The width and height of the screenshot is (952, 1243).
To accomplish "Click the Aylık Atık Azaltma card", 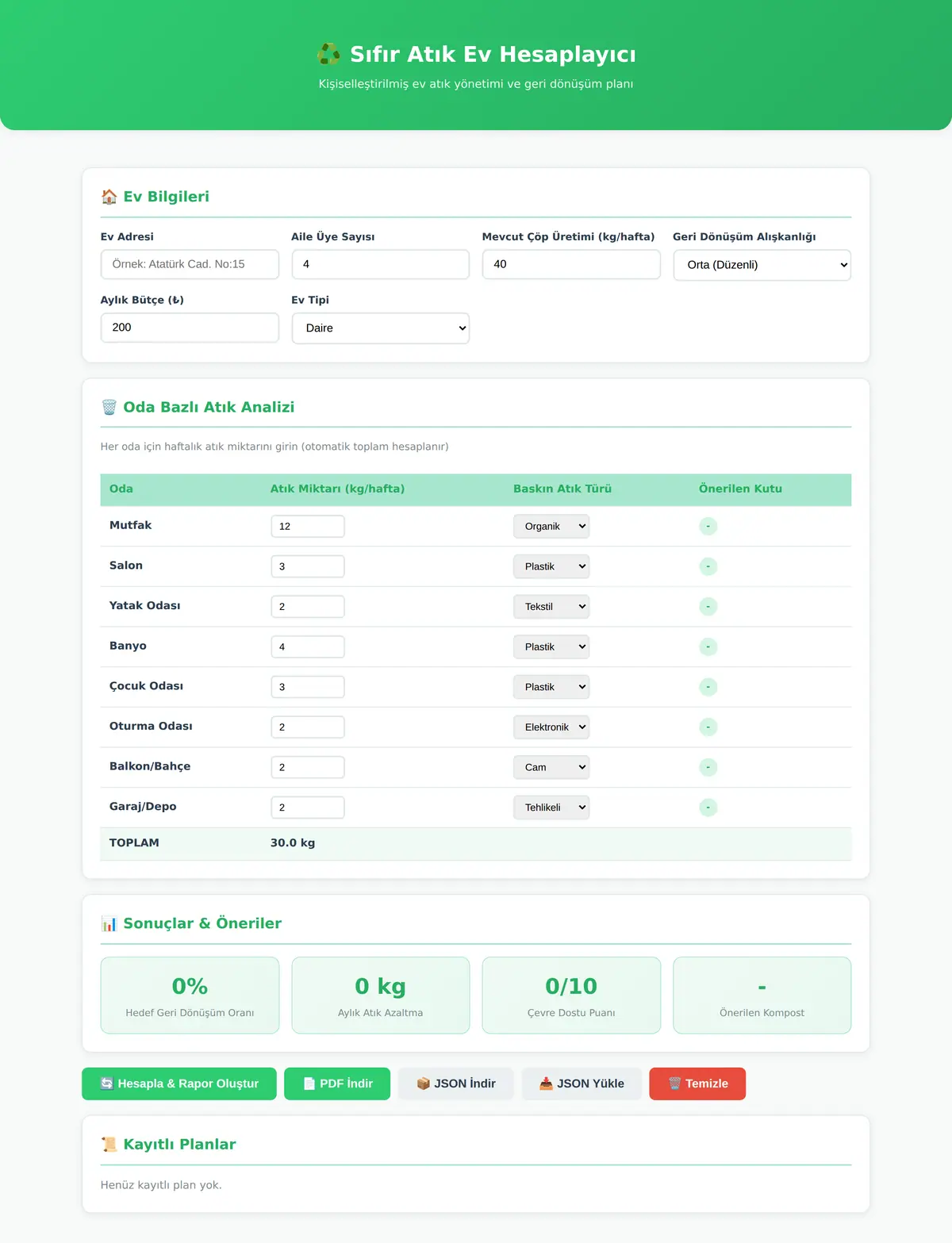I will coord(381,996).
